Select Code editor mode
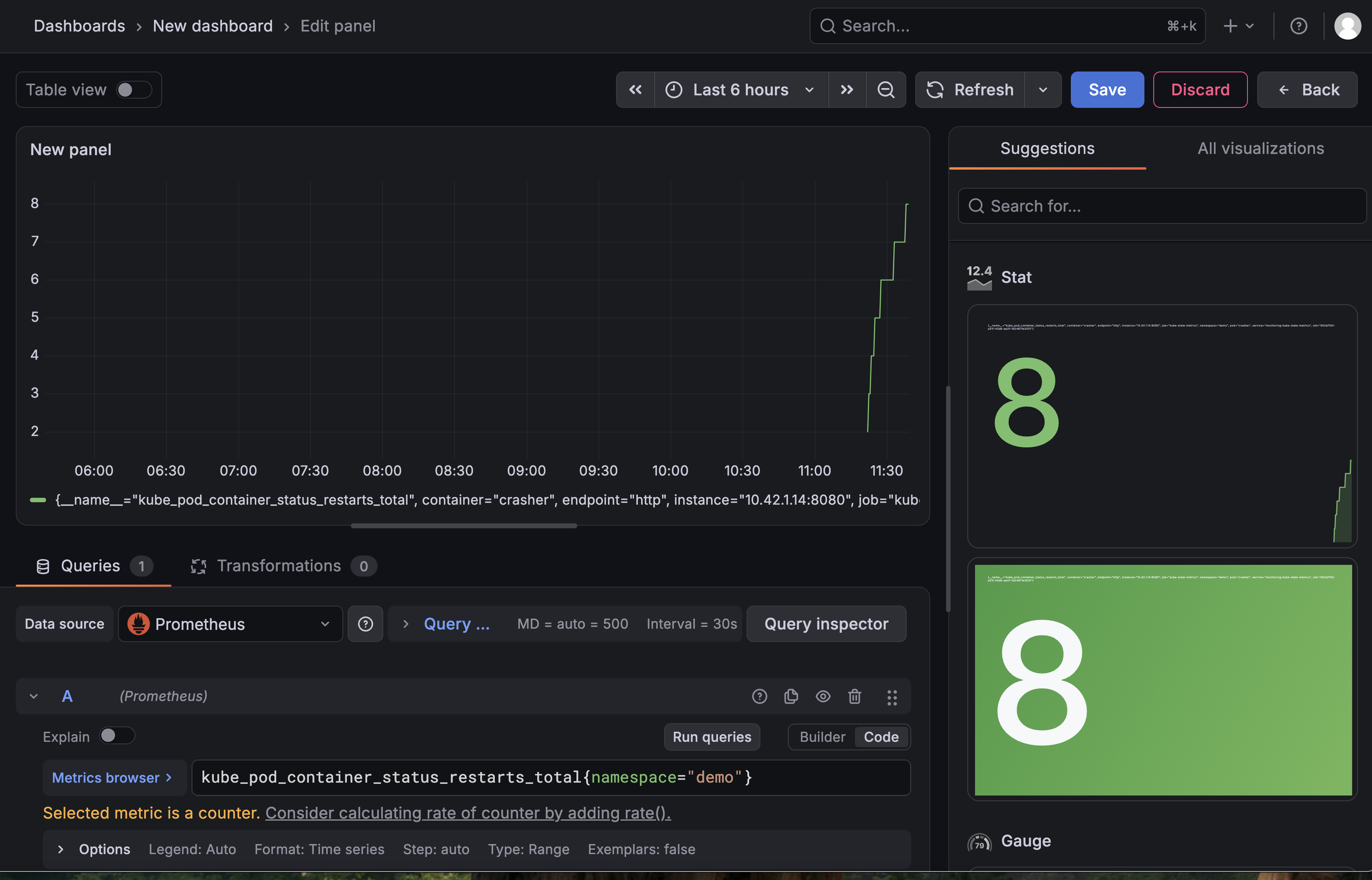 (881, 737)
